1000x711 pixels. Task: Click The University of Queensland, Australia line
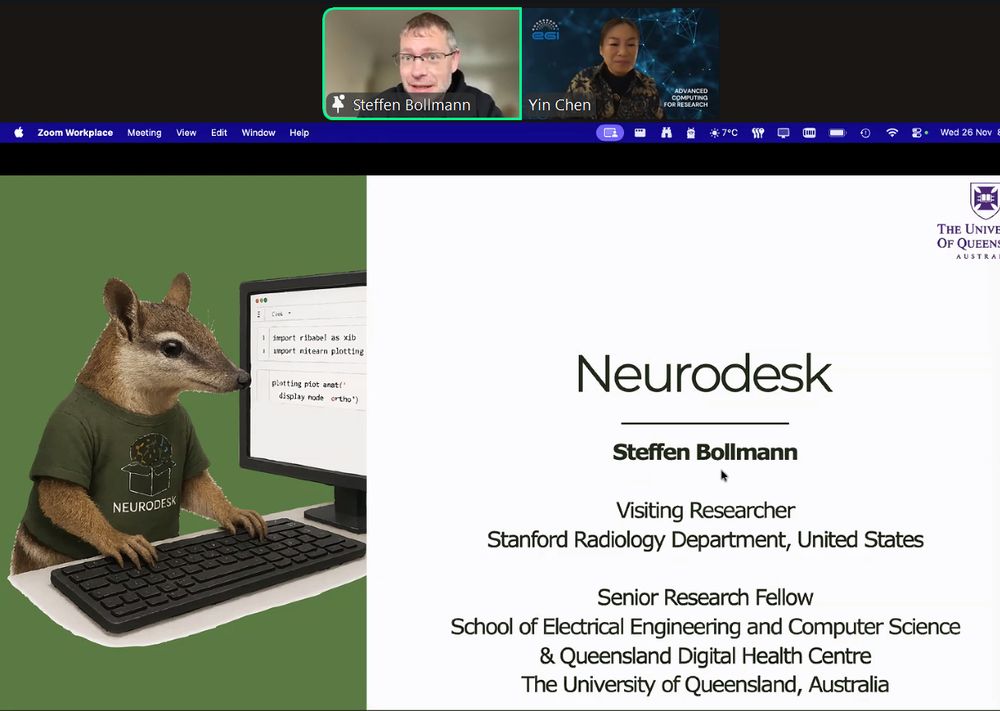coord(705,685)
